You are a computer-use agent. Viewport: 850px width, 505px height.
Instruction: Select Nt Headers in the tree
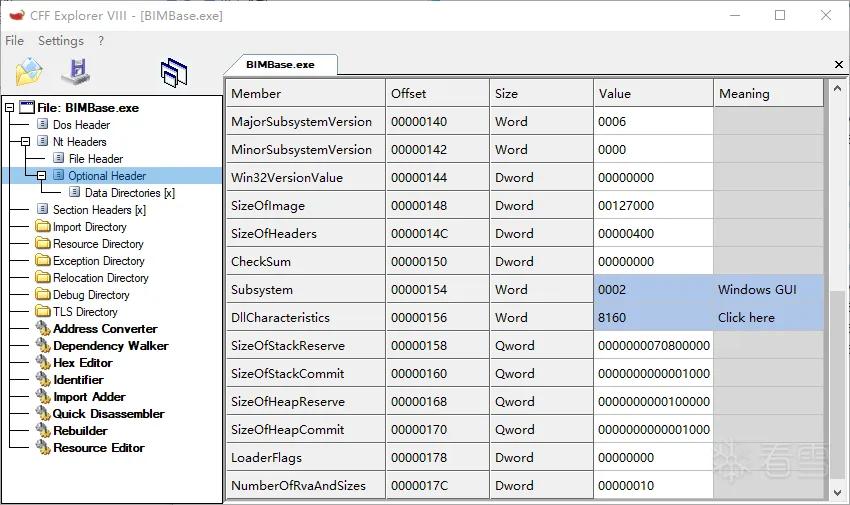80,141
